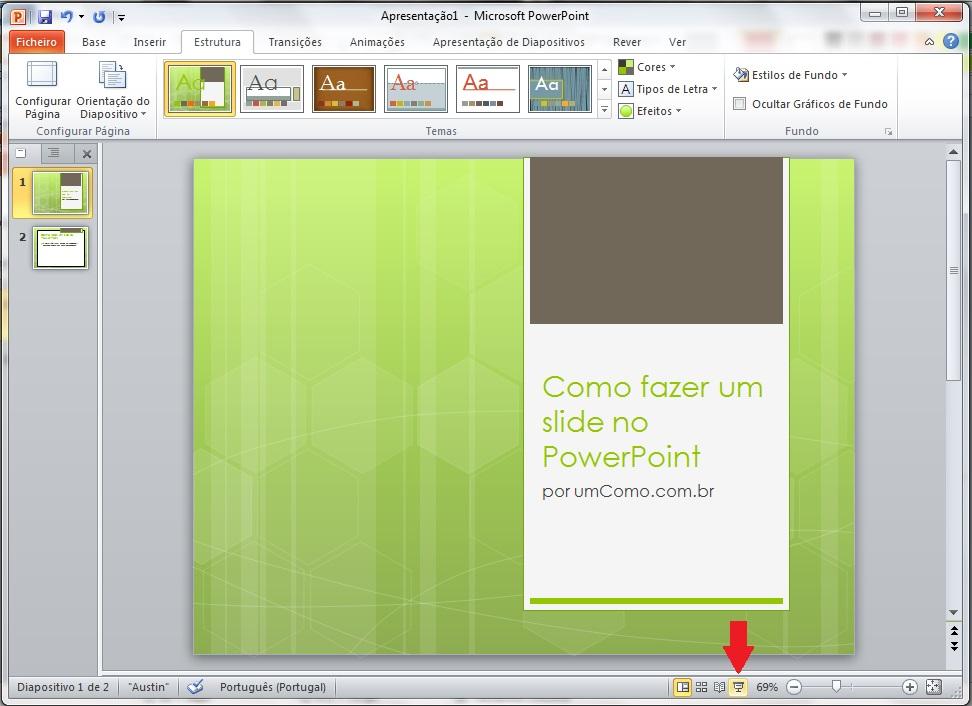Open the Ficheiro menu
The width and height of the screenshot is (972, 706).
pos(37,42)
